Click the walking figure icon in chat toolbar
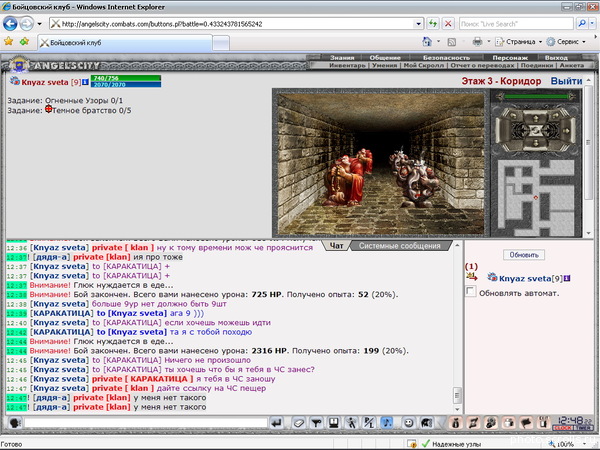Screen dimensions: 600x450 (x=352, y=423)
